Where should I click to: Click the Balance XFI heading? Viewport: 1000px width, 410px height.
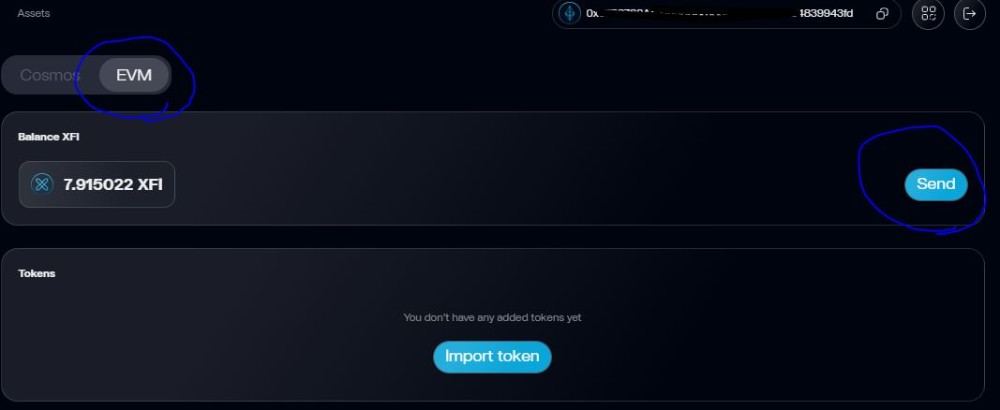pyautogui.click(x=48, y=136)
